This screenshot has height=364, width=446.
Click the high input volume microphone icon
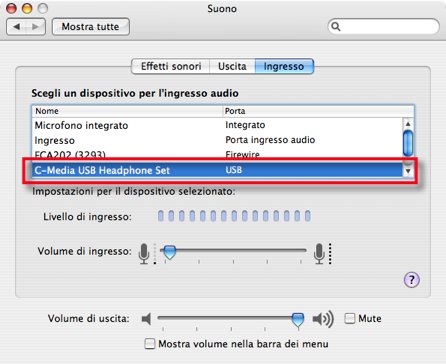pos(319,254)
